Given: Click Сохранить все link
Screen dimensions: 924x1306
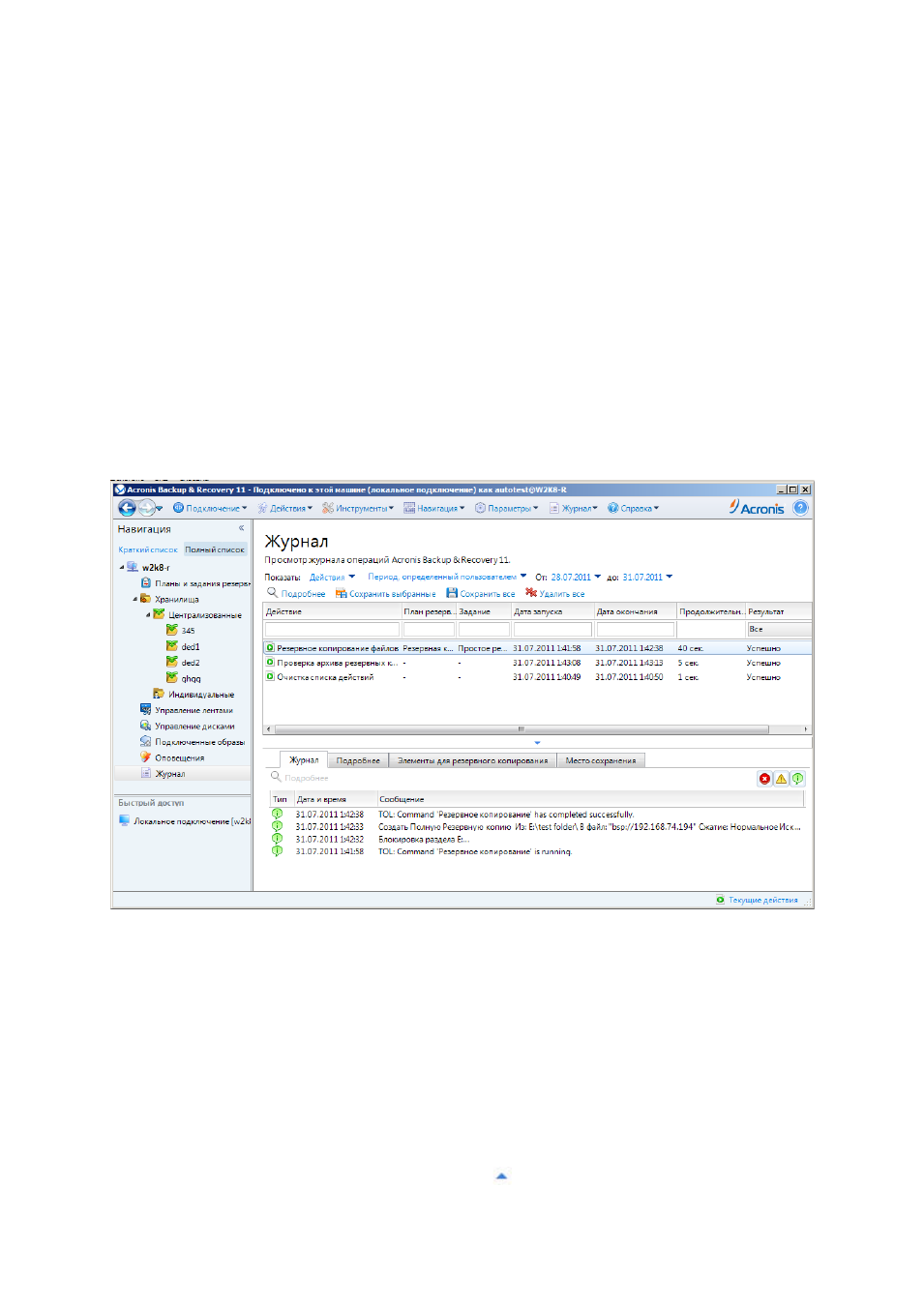Looking at the screenshot, I should (488, 594).
